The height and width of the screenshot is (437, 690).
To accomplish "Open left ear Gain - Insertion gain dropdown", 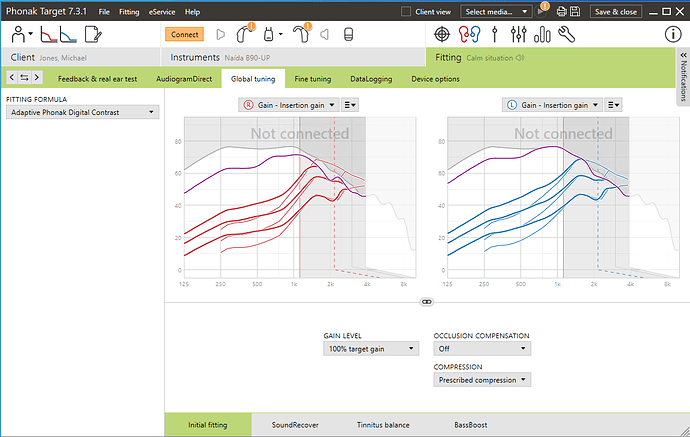I will click(x=552, y=105).
